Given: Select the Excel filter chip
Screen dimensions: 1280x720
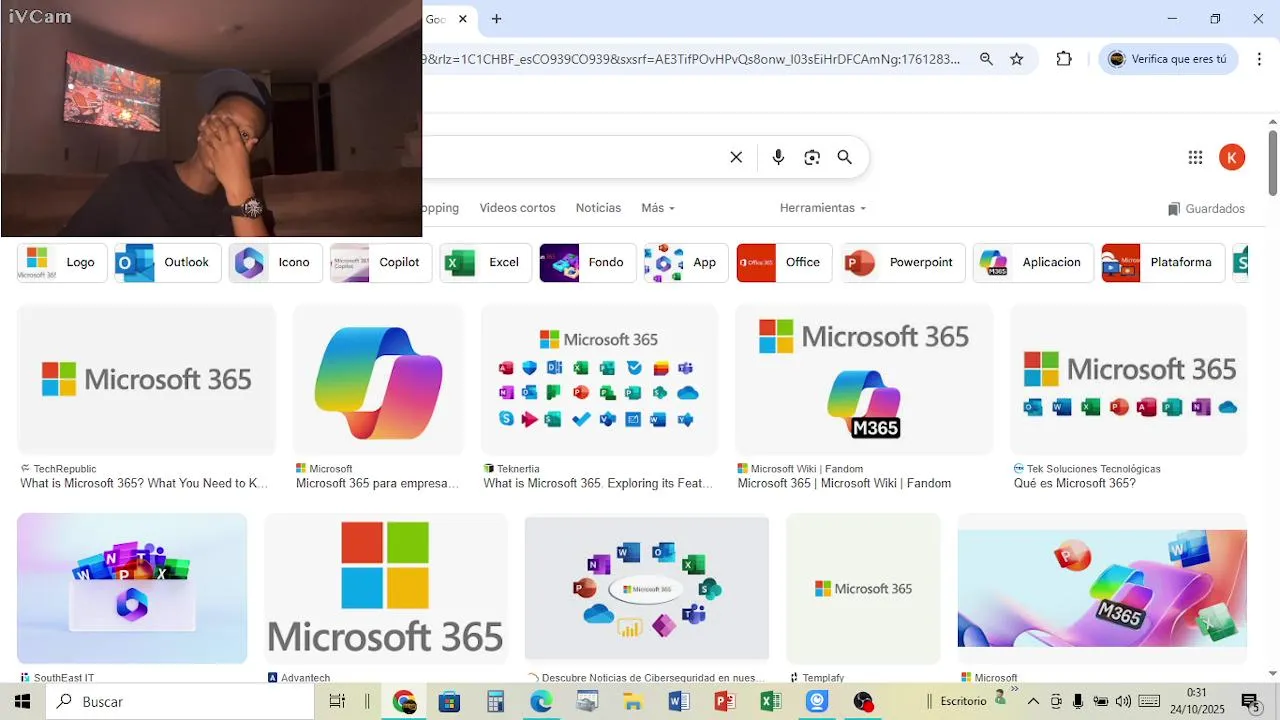Looking at the screenshot, I should 486,262.
